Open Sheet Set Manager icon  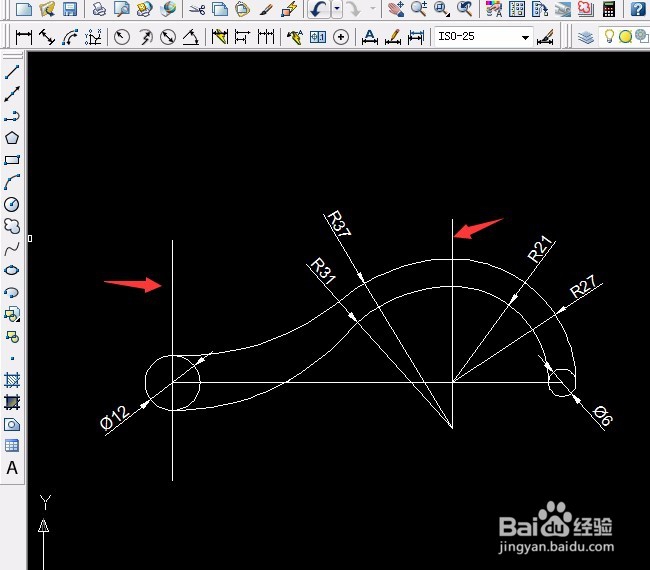pos(563,8)
